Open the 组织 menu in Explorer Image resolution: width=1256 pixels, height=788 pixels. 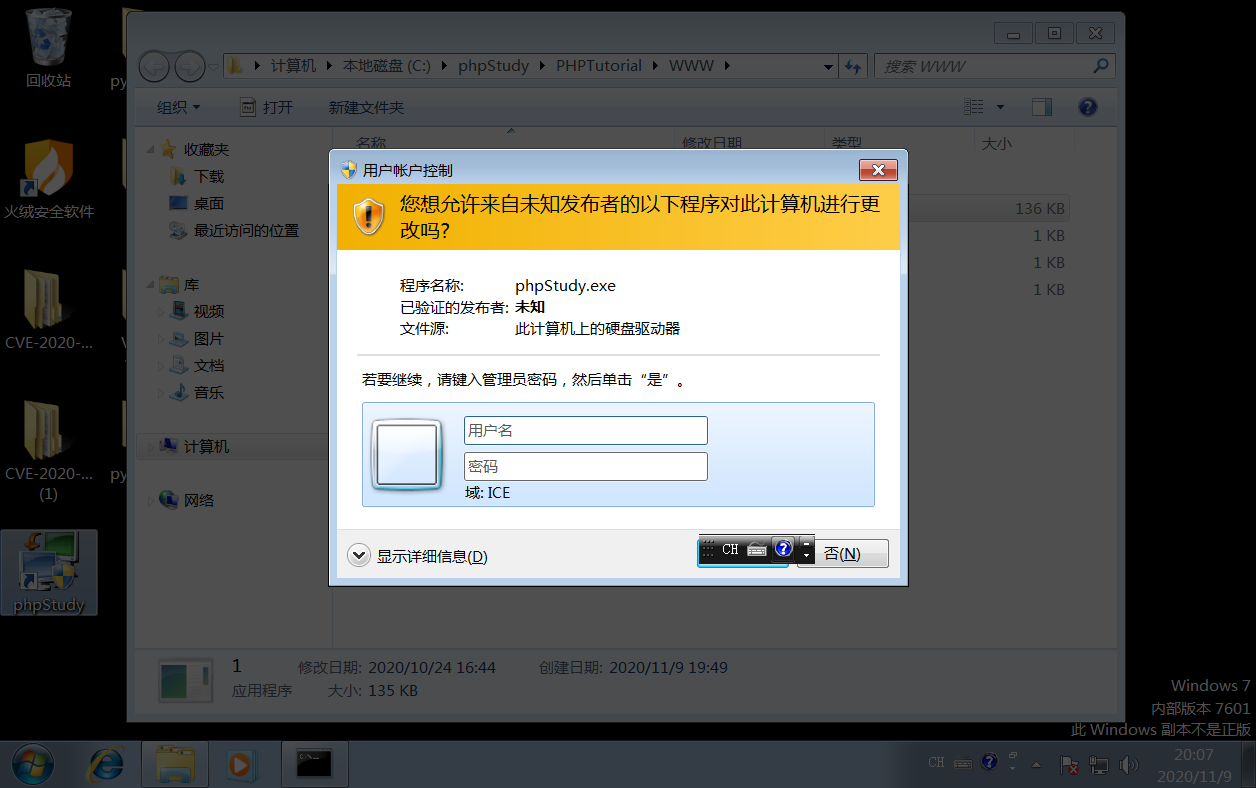coord(178,107)
